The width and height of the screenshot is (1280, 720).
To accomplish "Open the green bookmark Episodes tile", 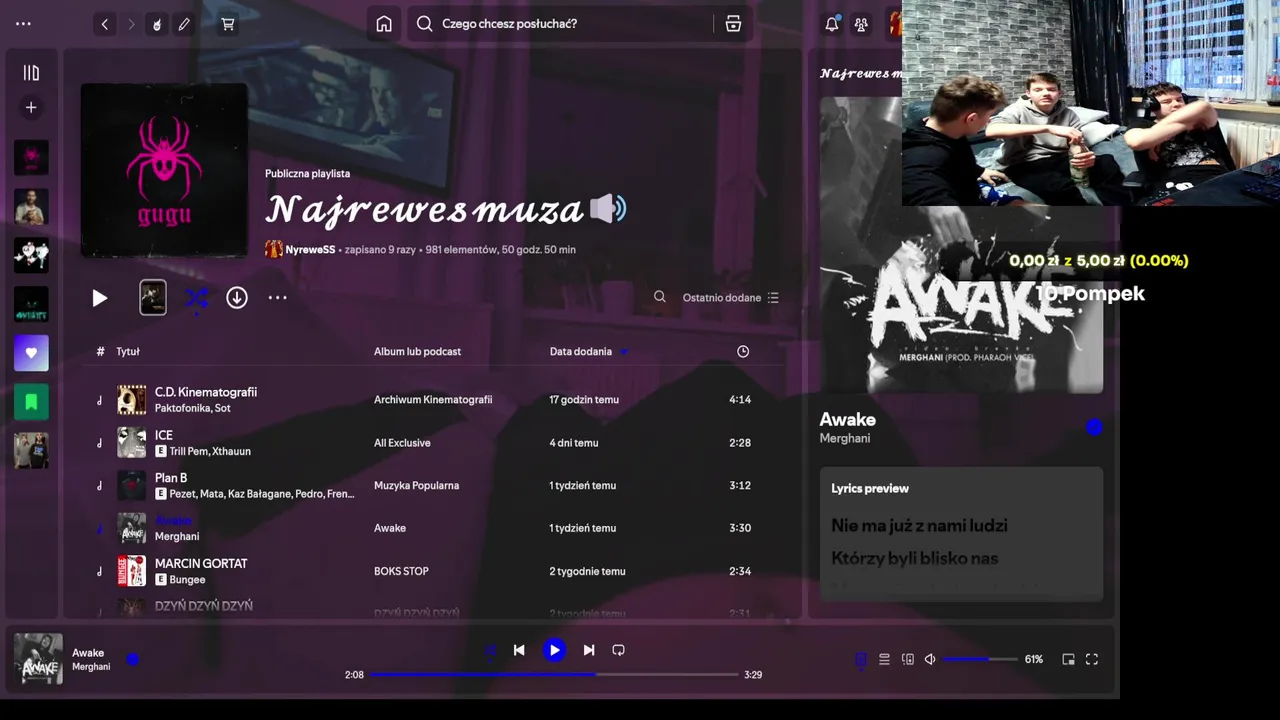I will tap(31, 402).
